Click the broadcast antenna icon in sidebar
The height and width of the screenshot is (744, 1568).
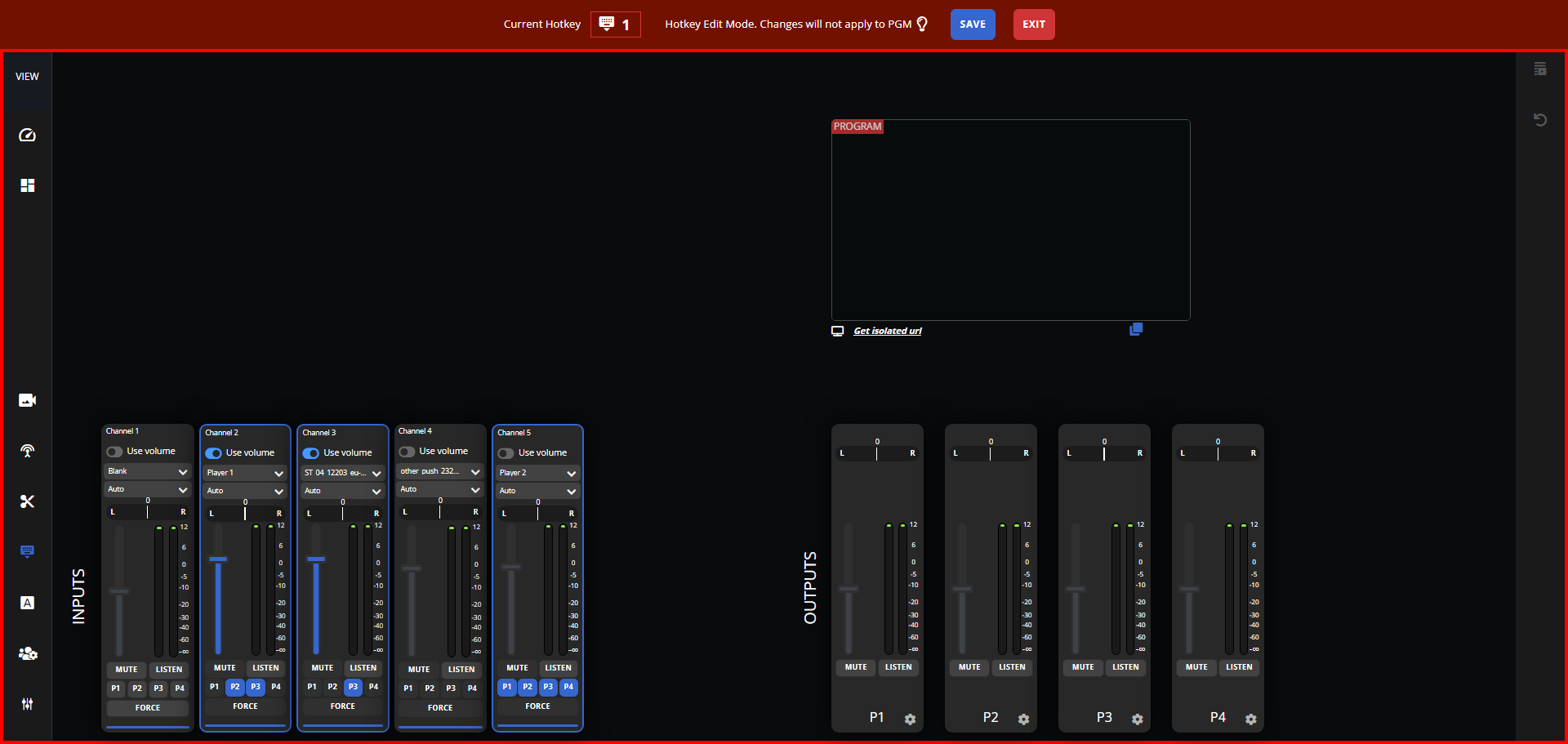(x=27, y=451)
